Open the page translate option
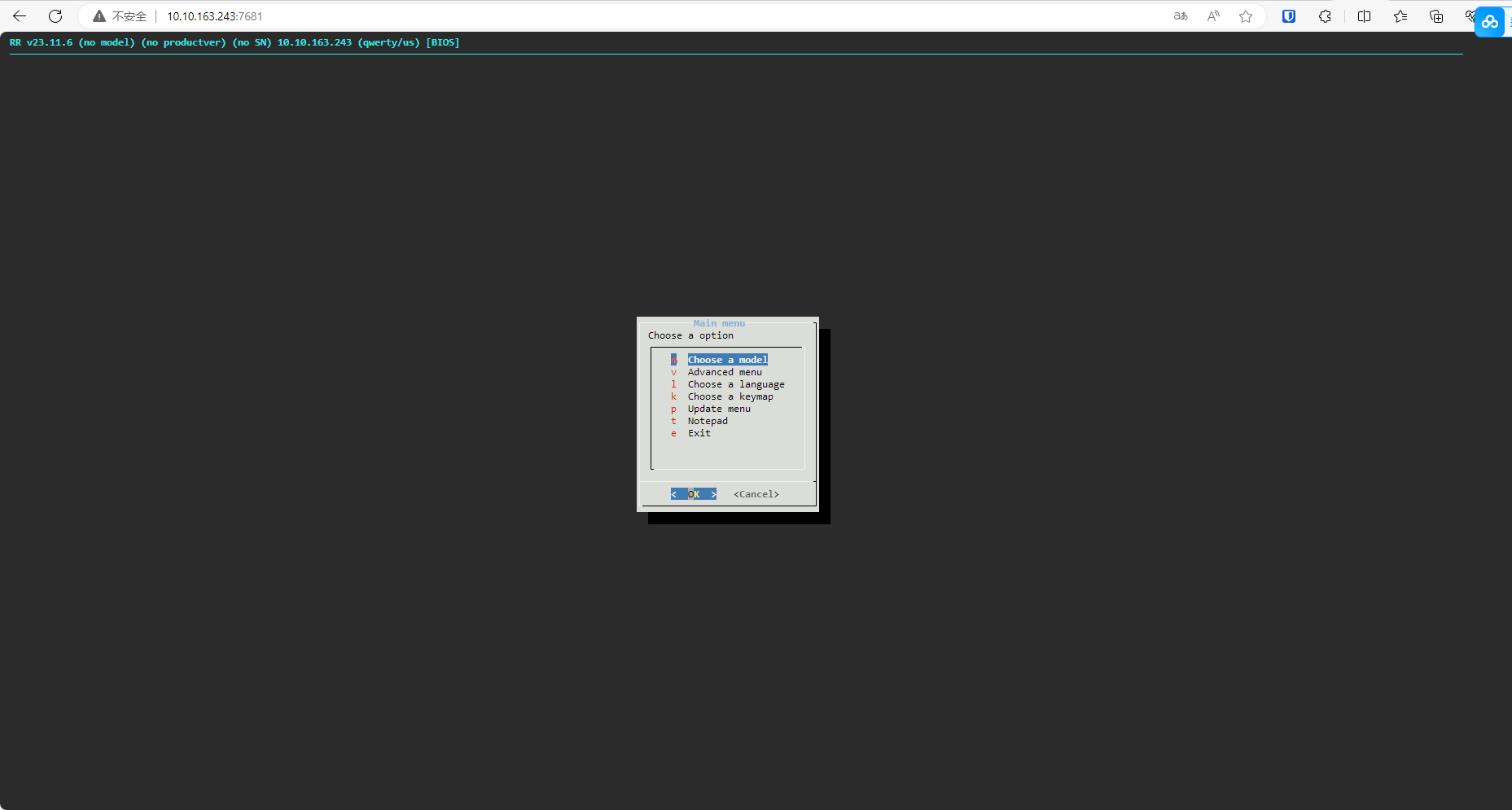Screen dimensions: 1512x810 coord(1181,16)
